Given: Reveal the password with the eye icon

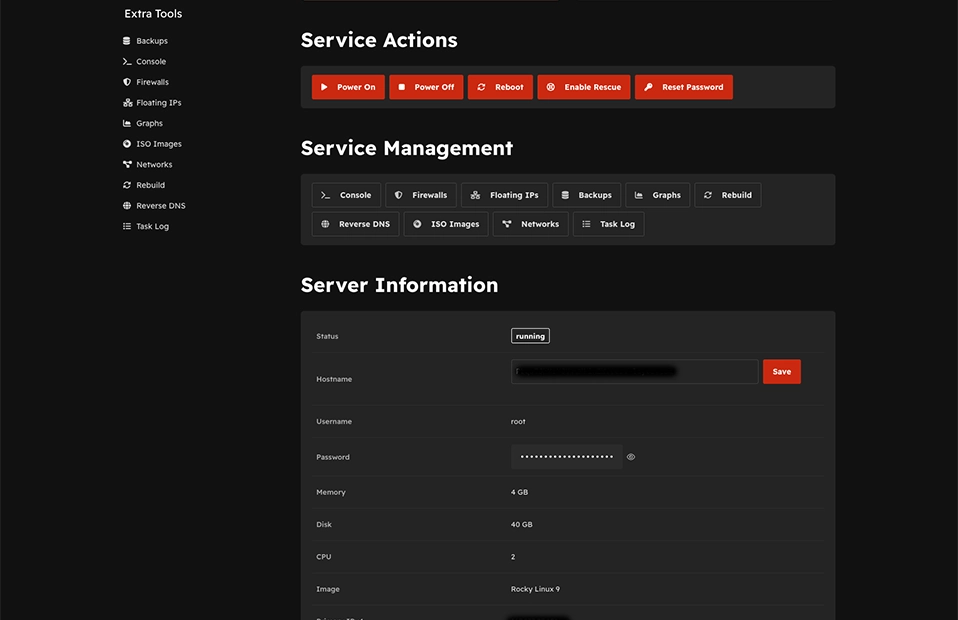Looking at the screenshot, I should point(631,457).
